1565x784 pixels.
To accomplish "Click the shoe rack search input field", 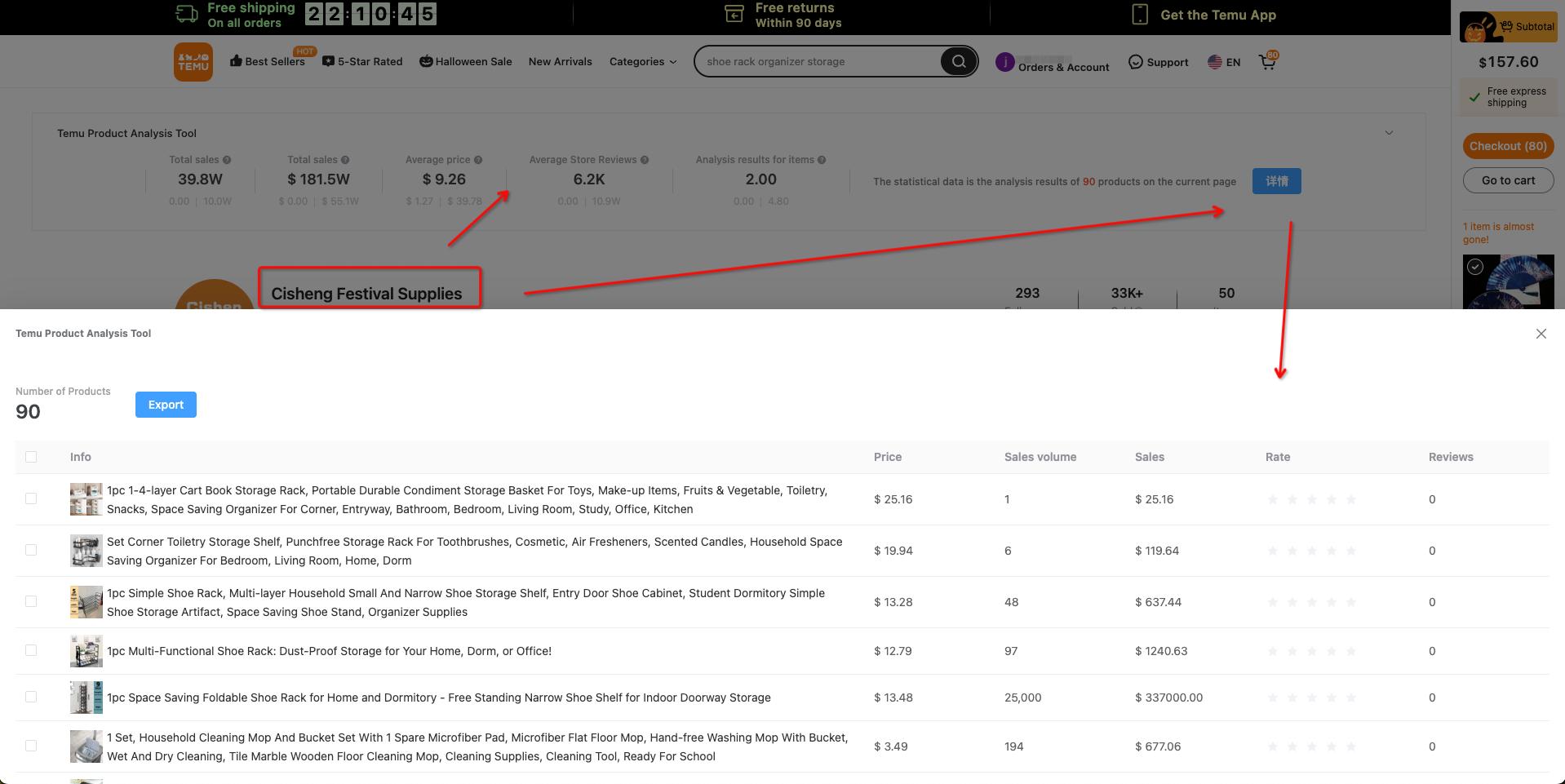I will click(x=816, y=62).
